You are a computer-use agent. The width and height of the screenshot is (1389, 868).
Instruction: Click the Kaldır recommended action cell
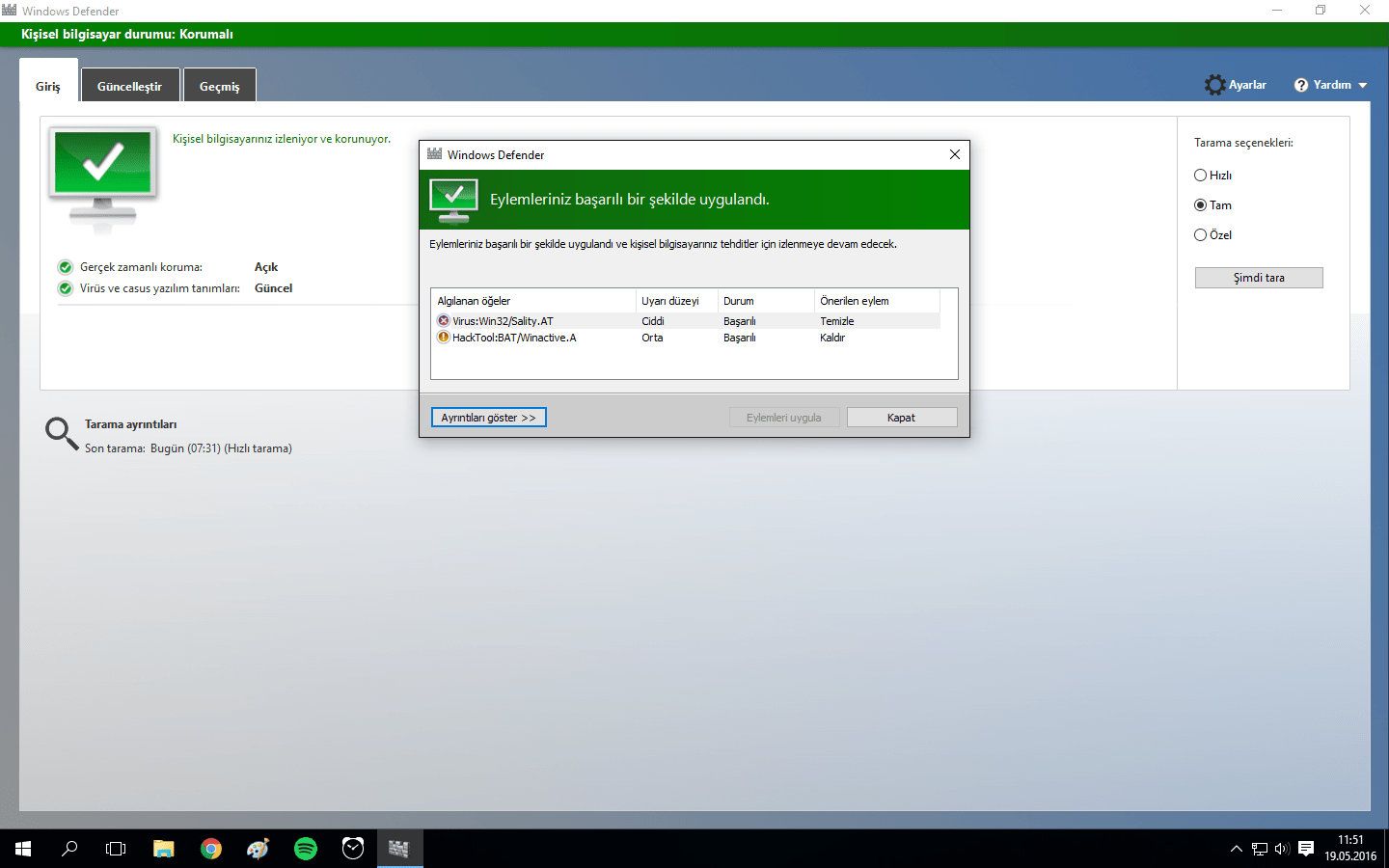[832, 338]
